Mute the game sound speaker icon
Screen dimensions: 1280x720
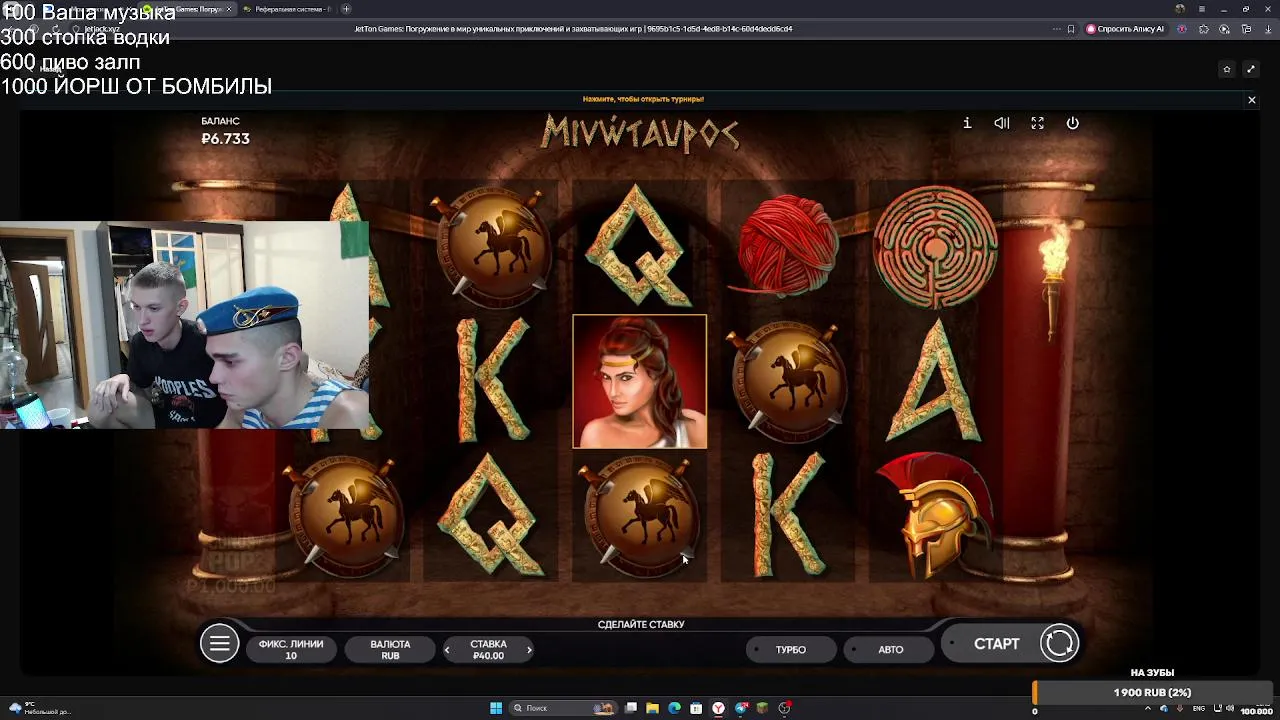pyautogui.click(x=1002, y=123)
